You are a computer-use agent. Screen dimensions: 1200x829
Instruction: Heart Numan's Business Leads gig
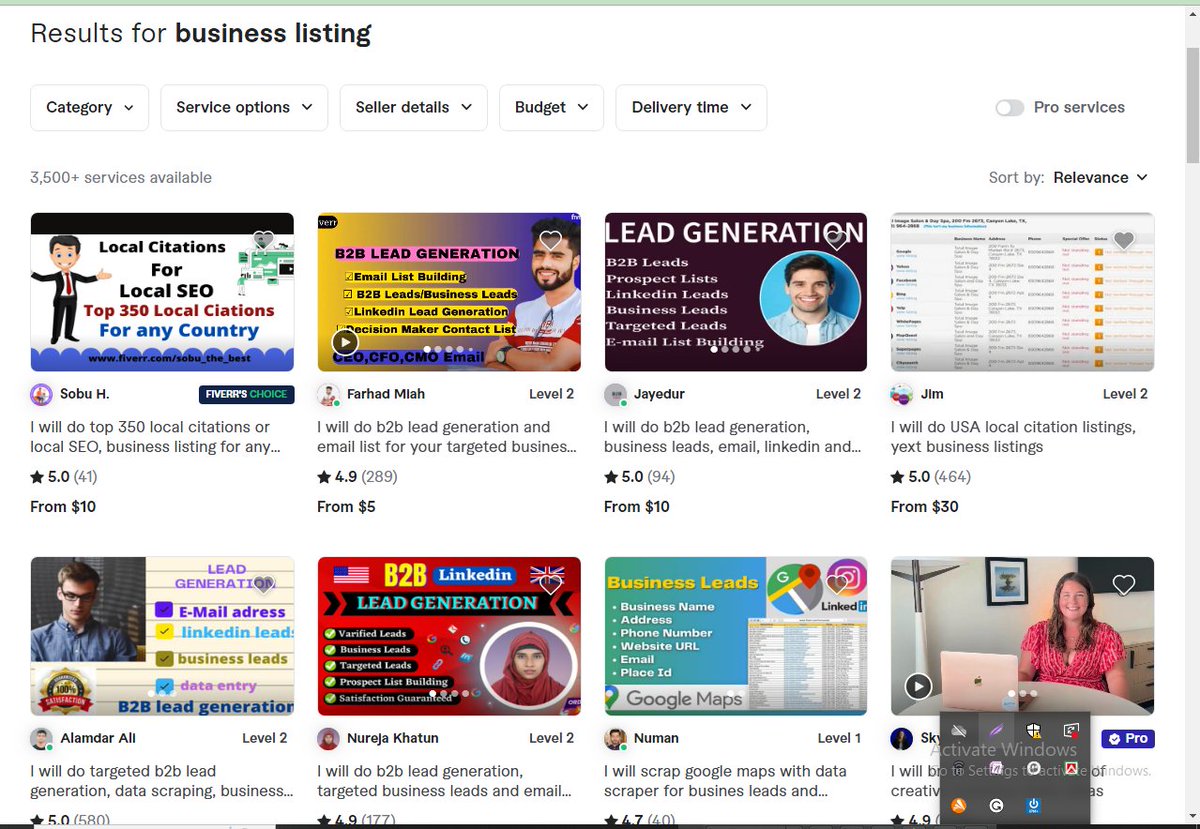coord(837,584)
